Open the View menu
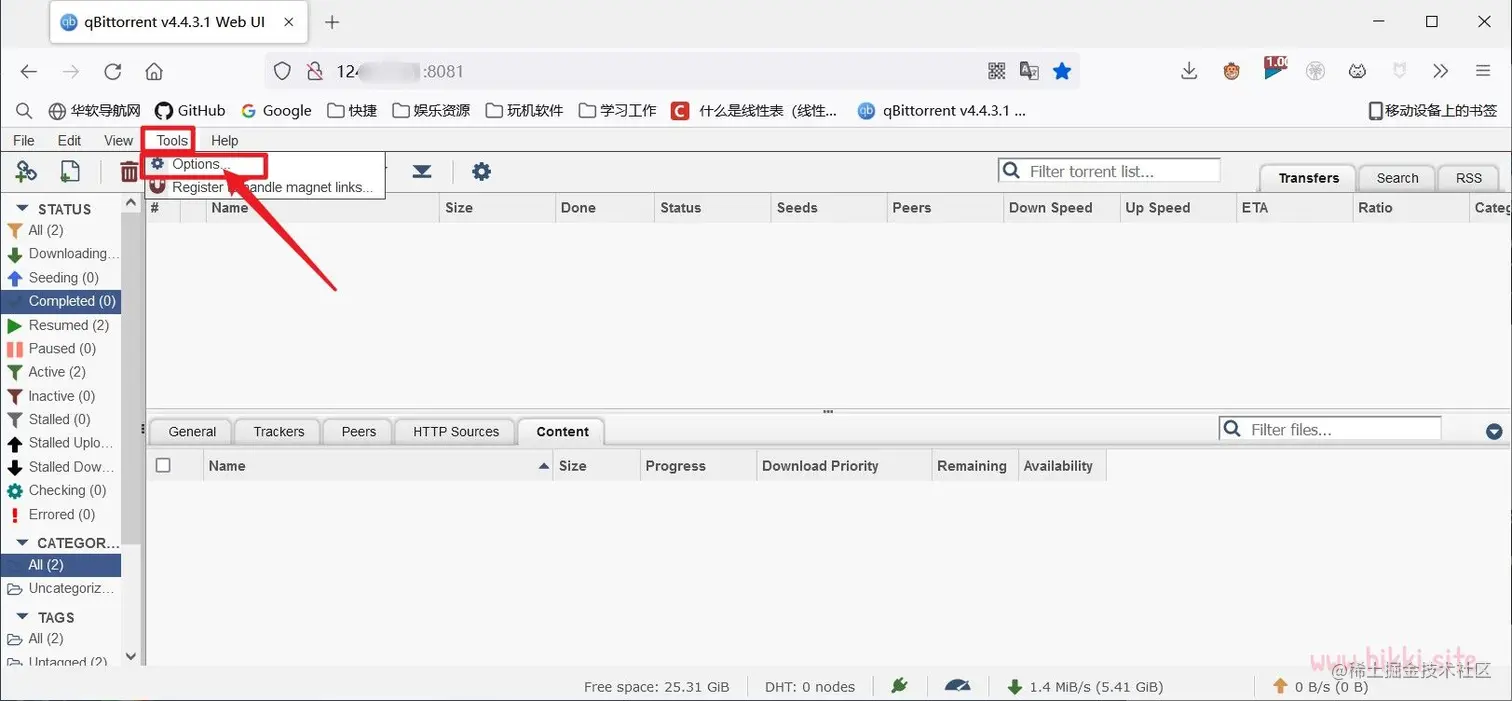1512x701 pixels. click(118, 140)
